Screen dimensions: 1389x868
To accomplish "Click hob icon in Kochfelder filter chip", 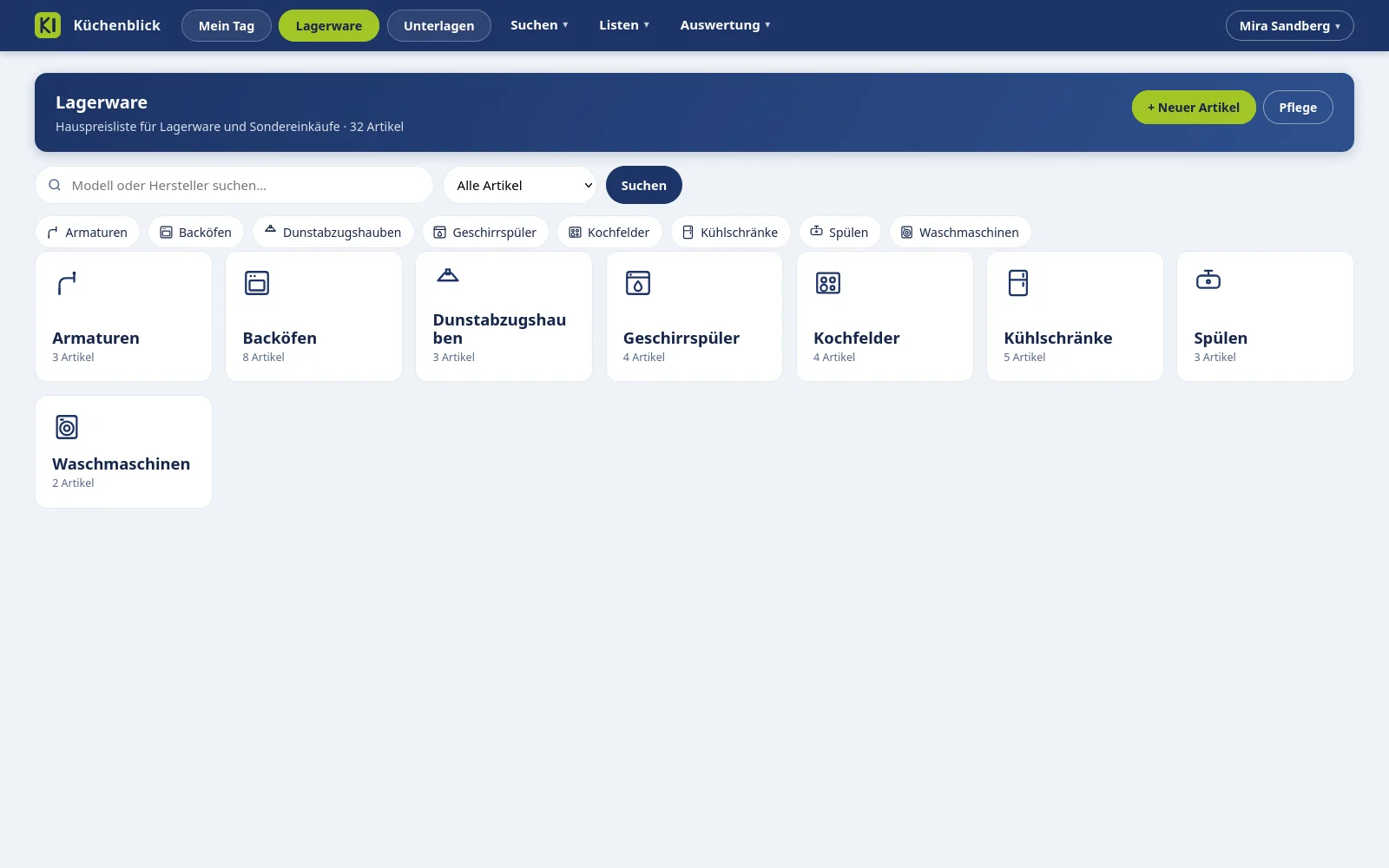I will coord(575,233).
